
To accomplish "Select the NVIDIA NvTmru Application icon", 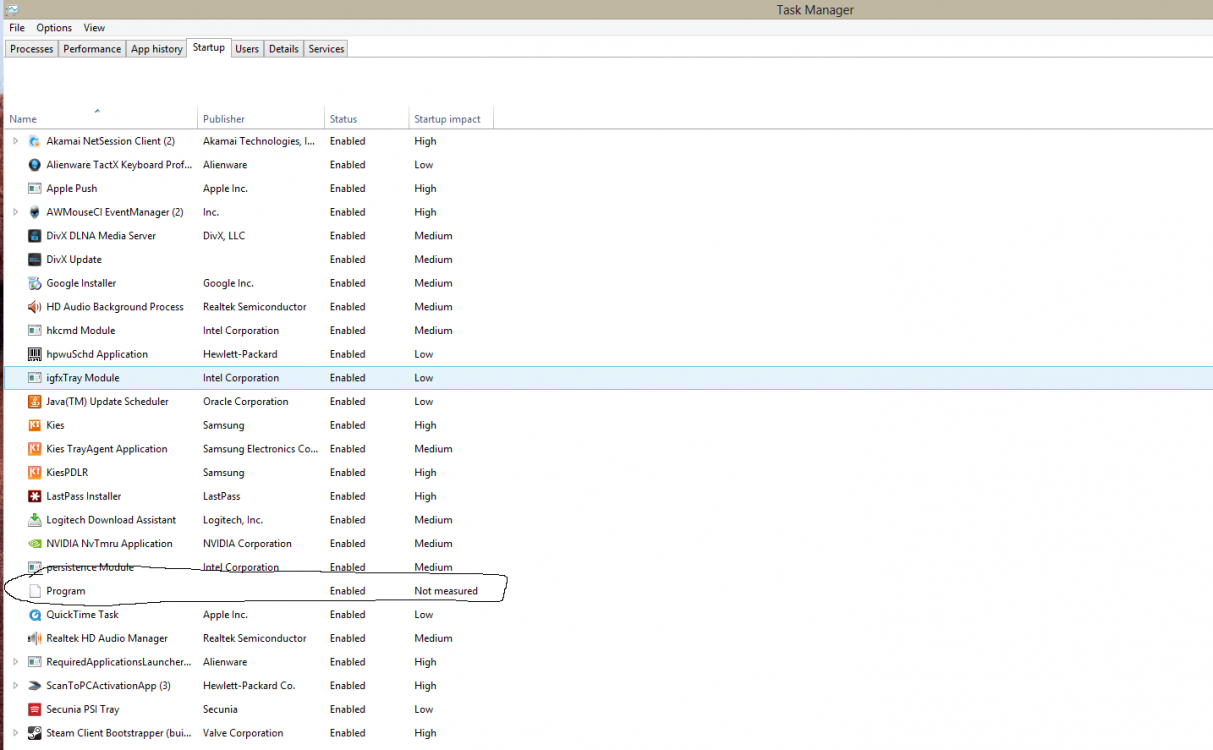I will coord(35,544).
